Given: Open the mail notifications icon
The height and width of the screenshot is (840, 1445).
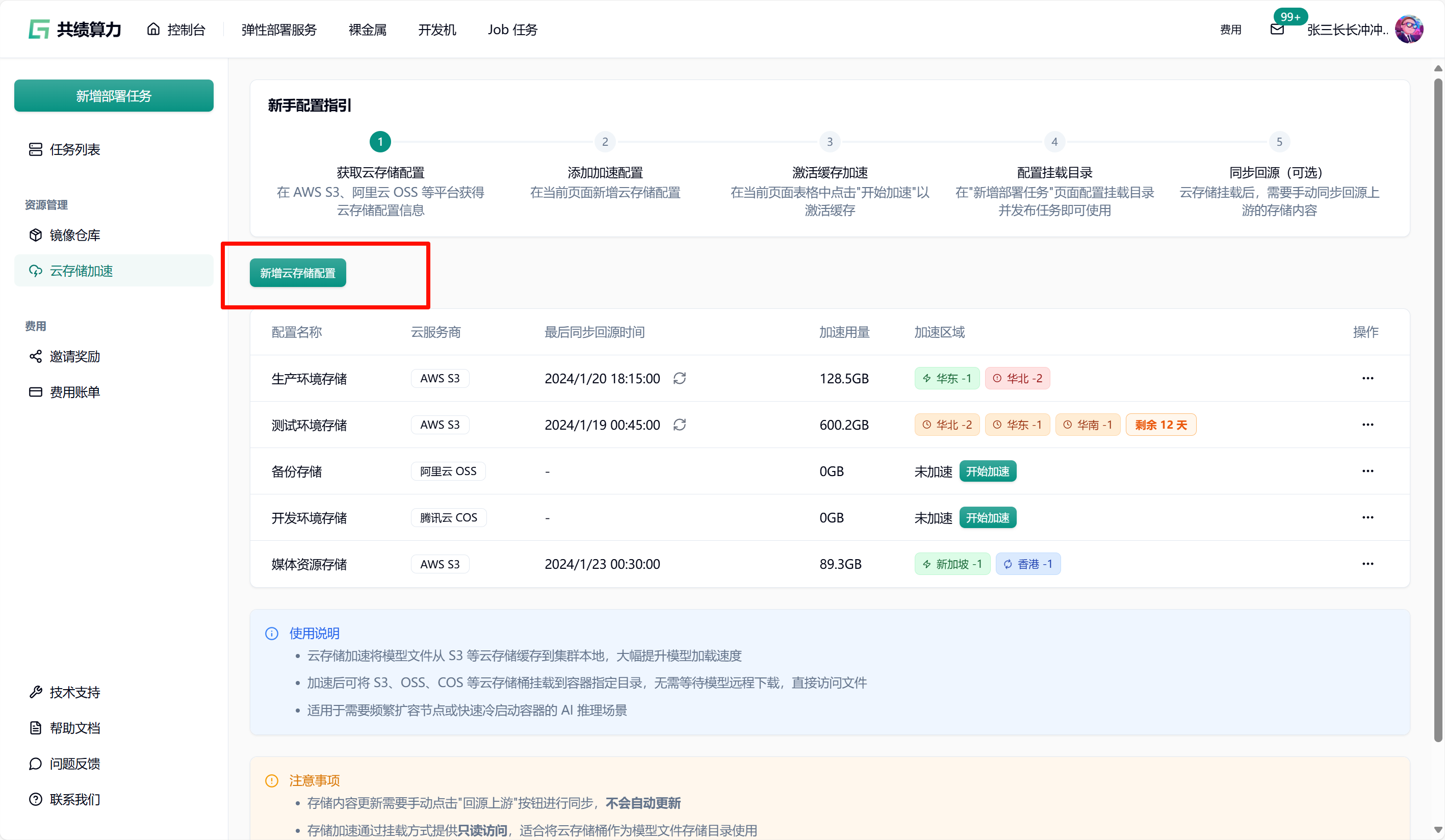Looking at the screenshot, I should [x=1277, y=29].
